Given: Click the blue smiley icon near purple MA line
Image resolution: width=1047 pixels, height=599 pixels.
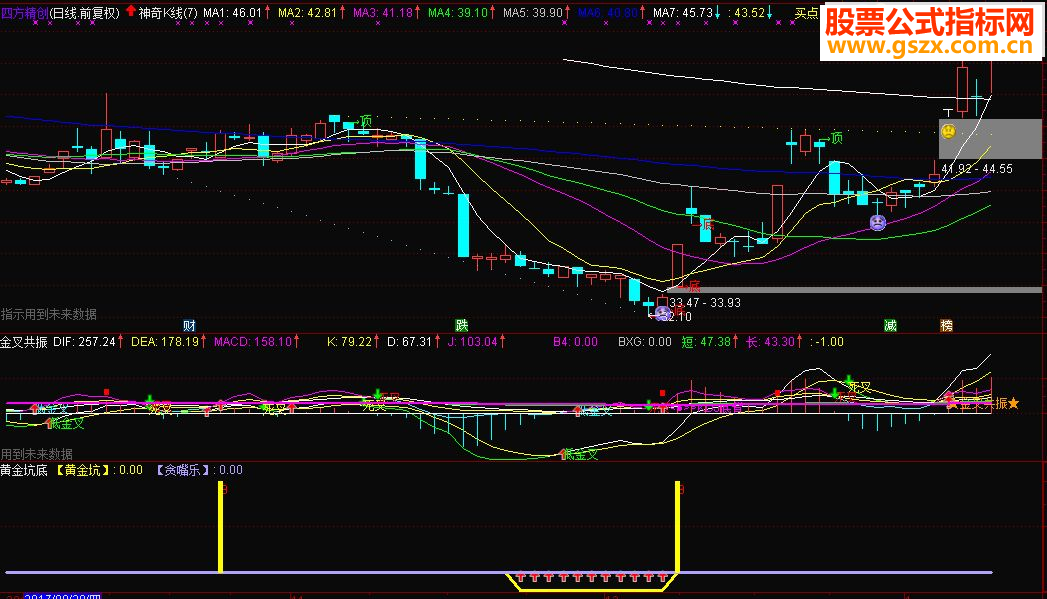Looking at the screenshot, I should (877, 223).
